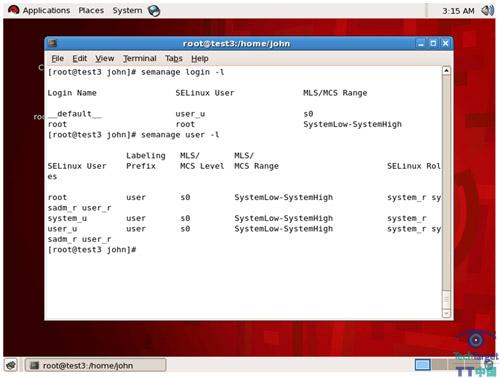Open the System menu
This screenshot has height=378, width=500.
pos(127,10)
